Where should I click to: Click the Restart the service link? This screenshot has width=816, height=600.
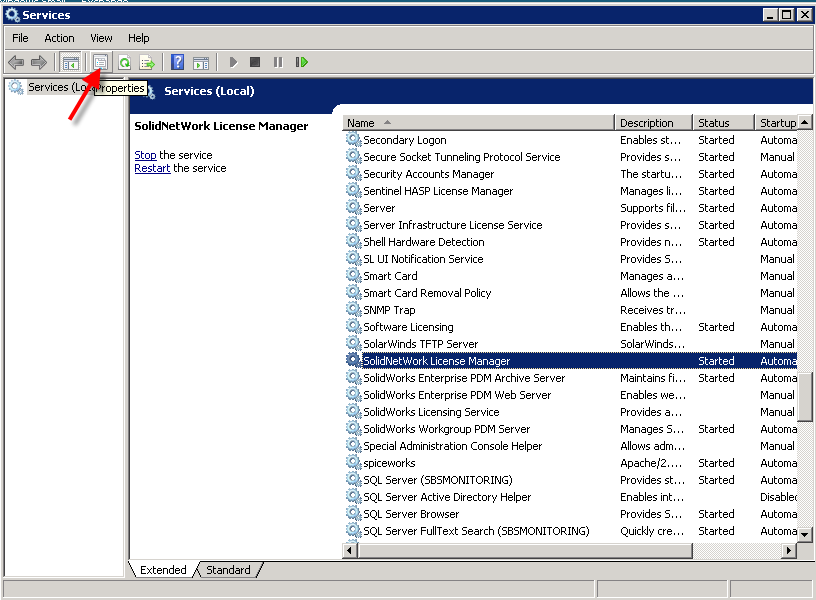pos(152,168)
